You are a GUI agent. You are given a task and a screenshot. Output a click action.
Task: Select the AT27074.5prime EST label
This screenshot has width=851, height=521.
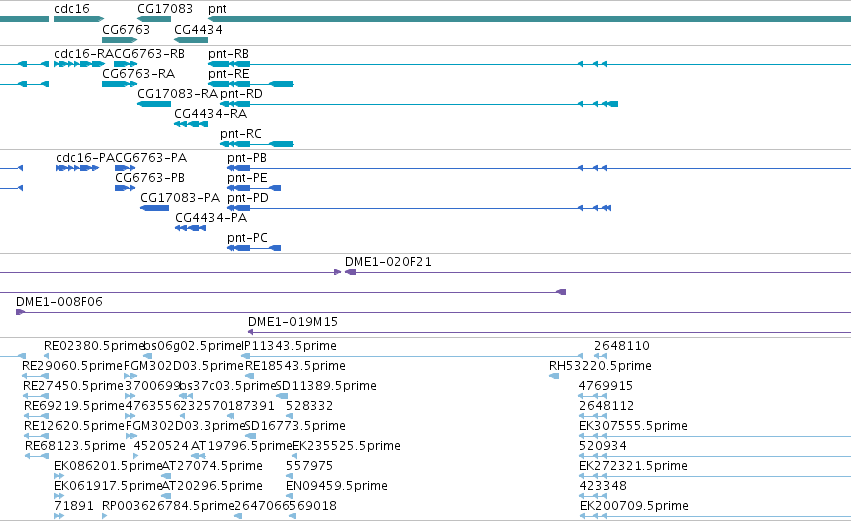(212, 466)
